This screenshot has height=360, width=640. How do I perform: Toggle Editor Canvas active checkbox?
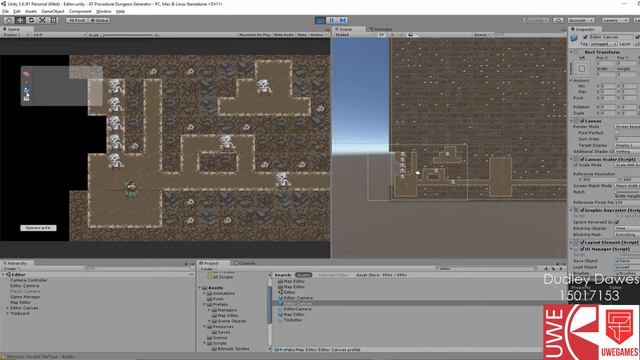click(585, 37)
